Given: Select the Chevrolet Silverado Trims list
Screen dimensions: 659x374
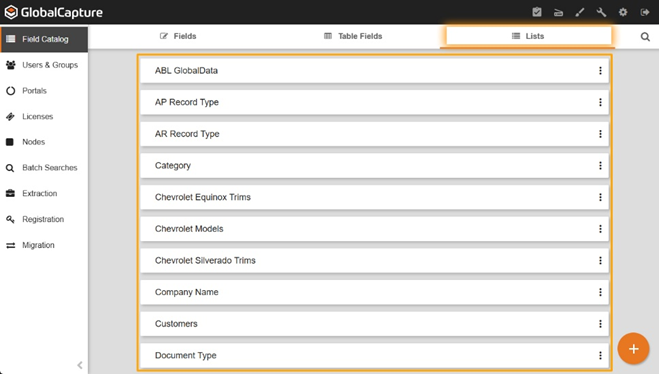Looking at the screenshot, I should click(374, 261).
